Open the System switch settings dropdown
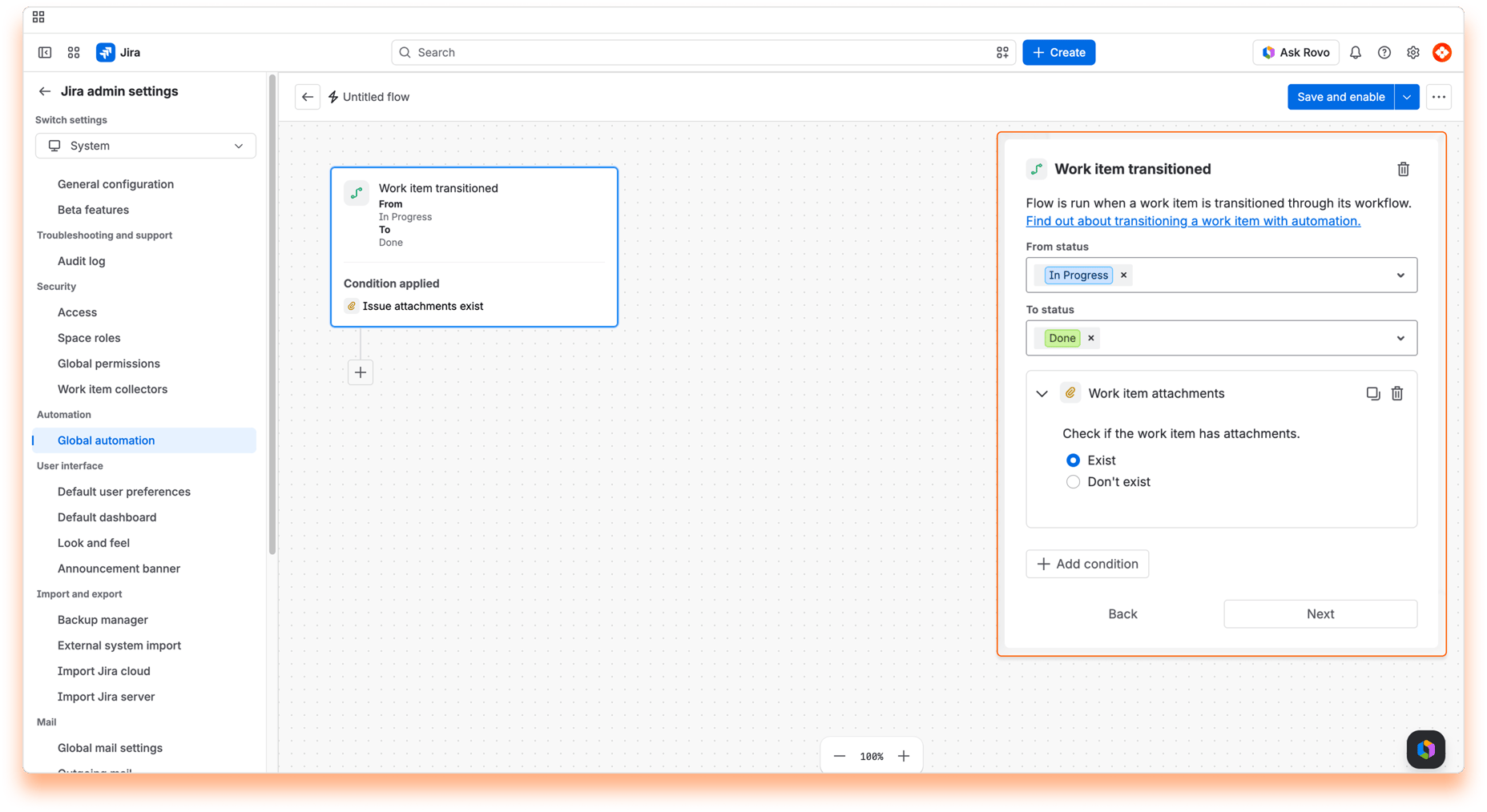This screenshot has height=812, width=1487. [x=146, y=146]
